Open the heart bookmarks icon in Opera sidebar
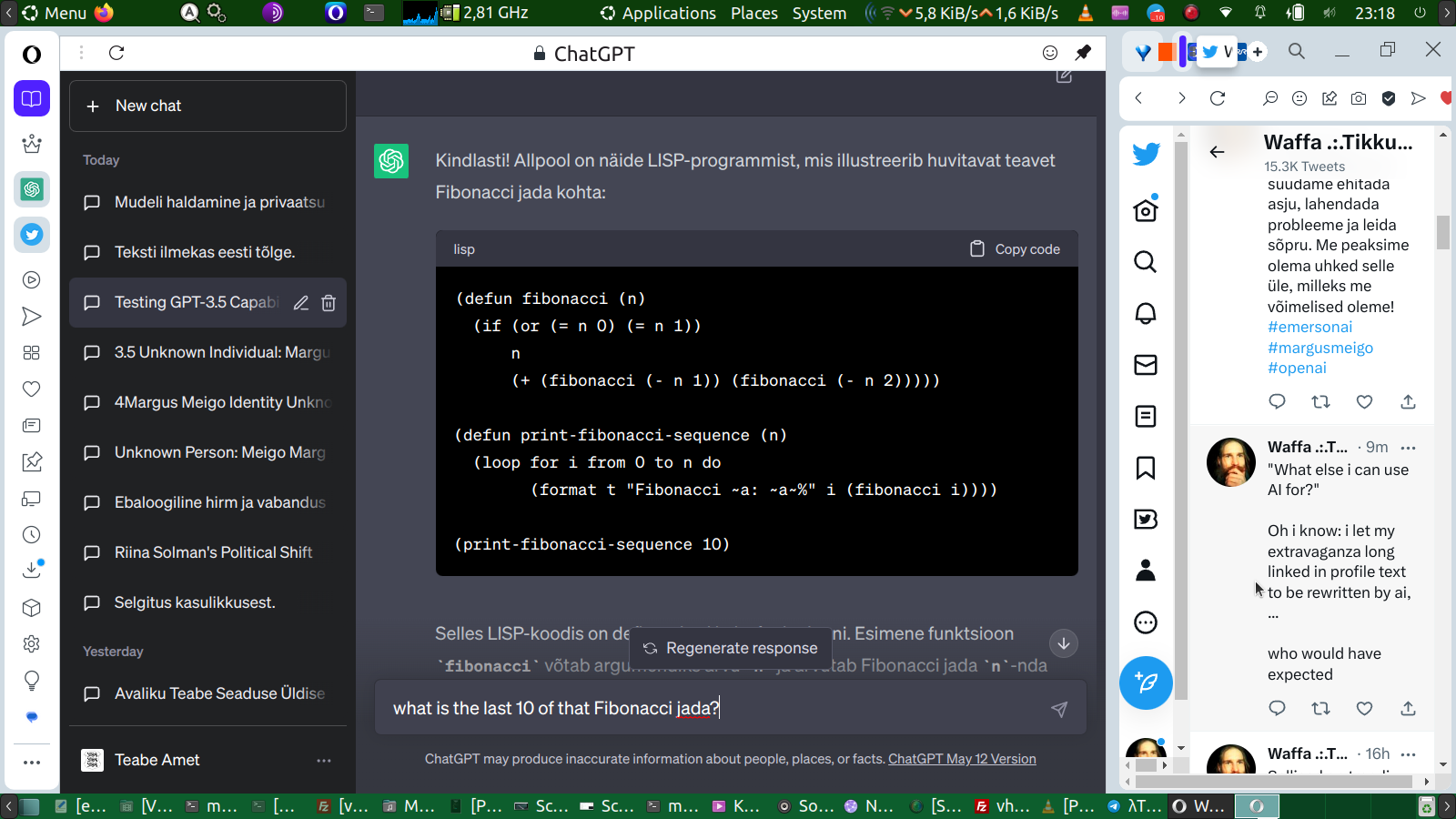Screen dimensions: 1456x819 click(x=32, y=389)
